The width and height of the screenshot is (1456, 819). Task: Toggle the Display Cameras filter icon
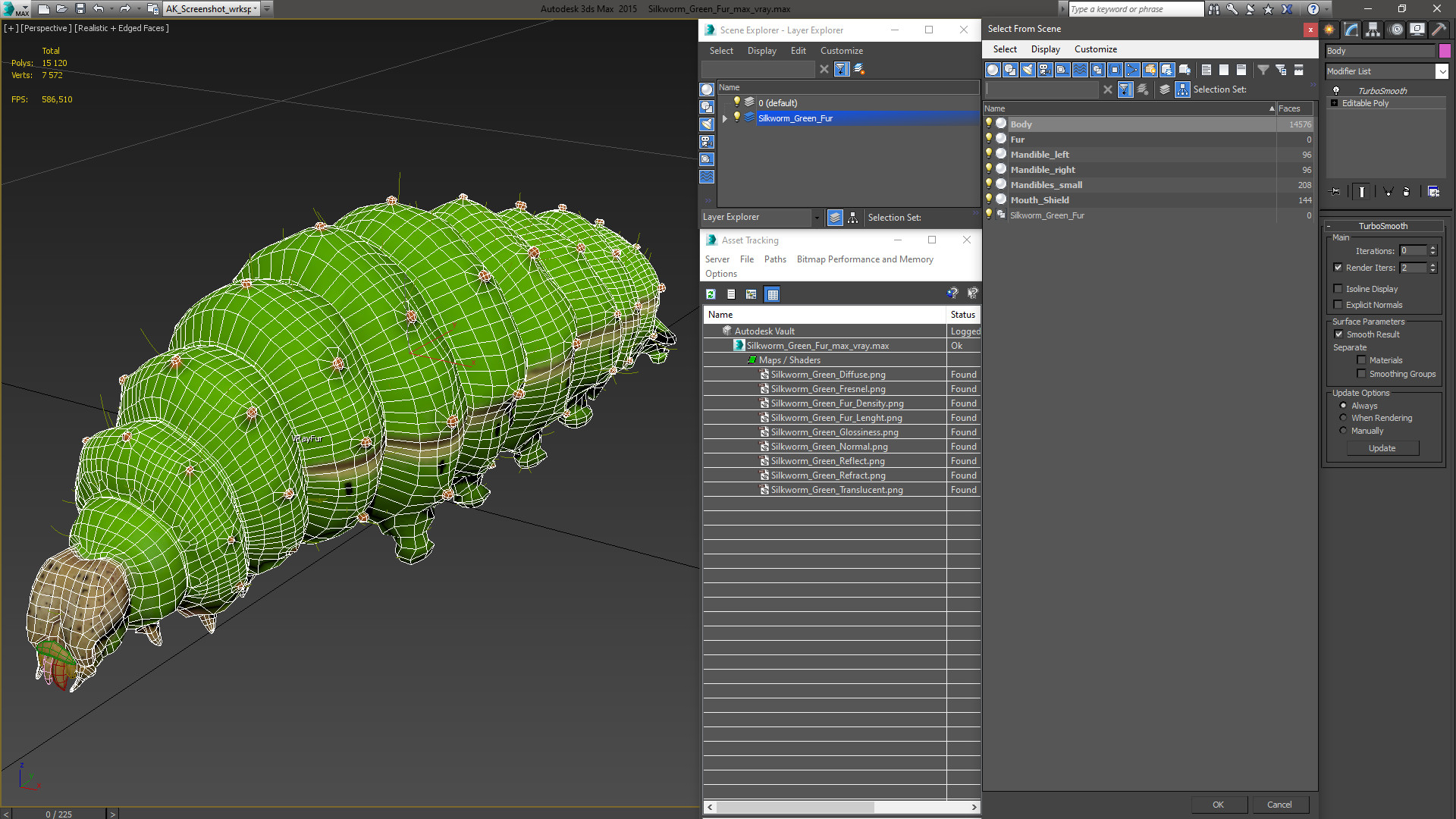coord(1045,70)
